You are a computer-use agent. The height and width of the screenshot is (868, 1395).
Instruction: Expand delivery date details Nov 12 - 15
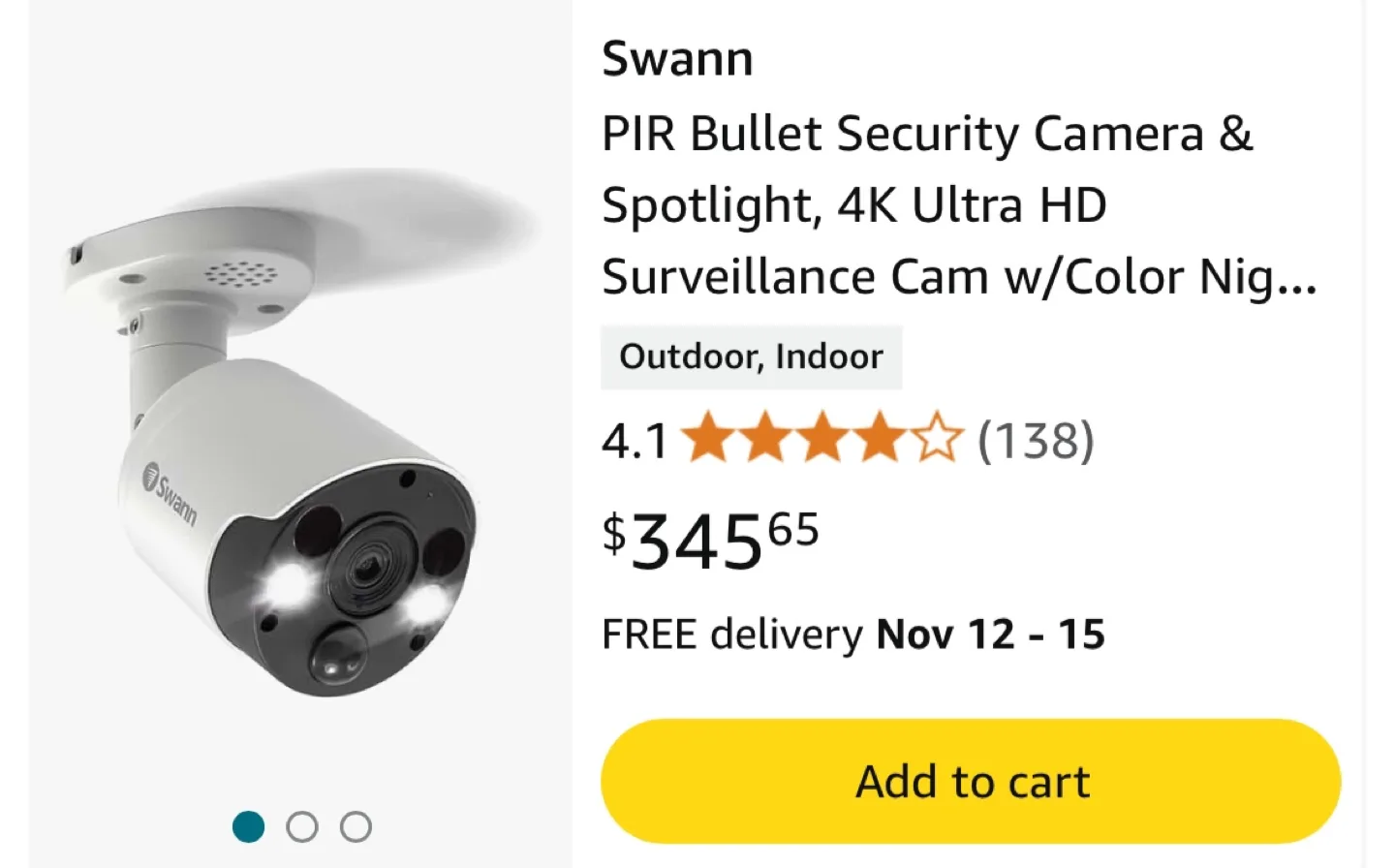989,635
